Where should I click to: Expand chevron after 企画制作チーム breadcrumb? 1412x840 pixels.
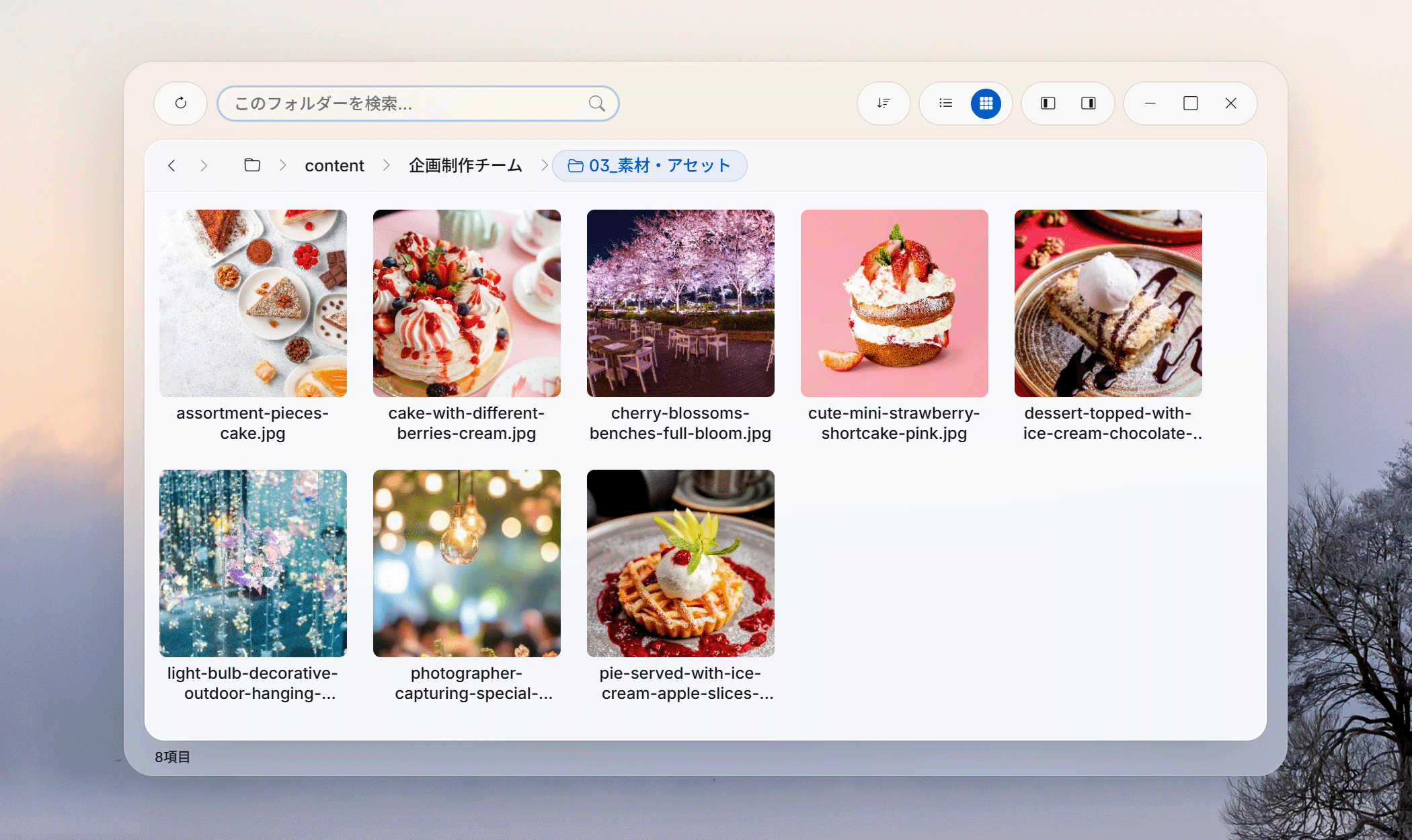pyautogui.click(x=544, y=165)
